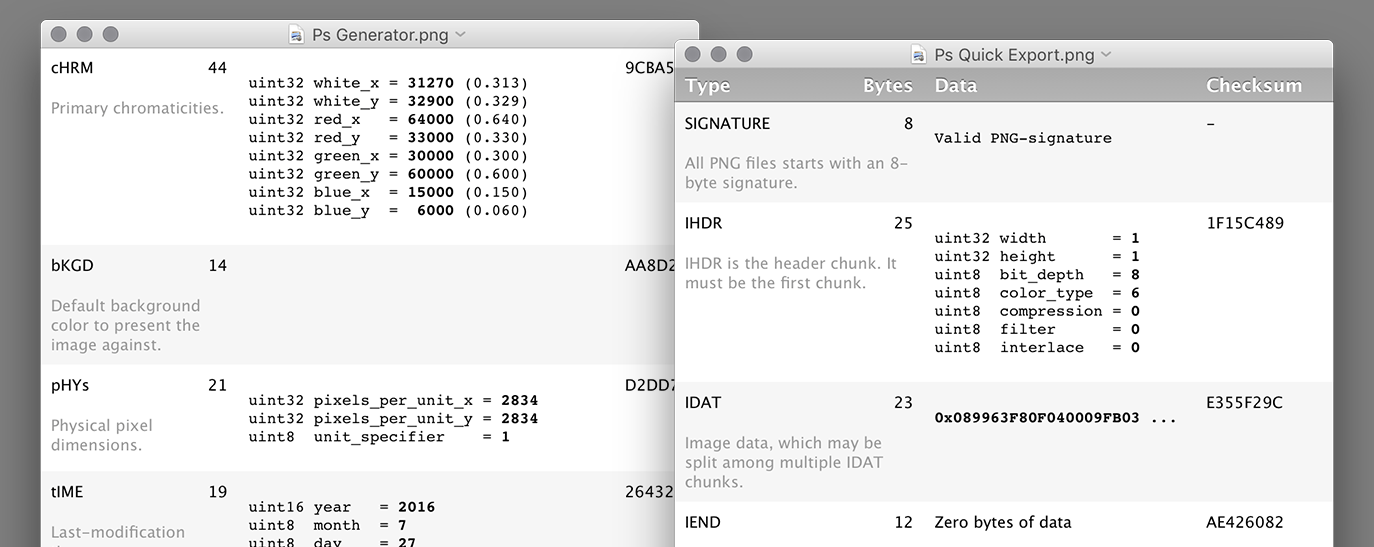
Task: Click the Ps Generator.png document icon
Action: (296, 34)
